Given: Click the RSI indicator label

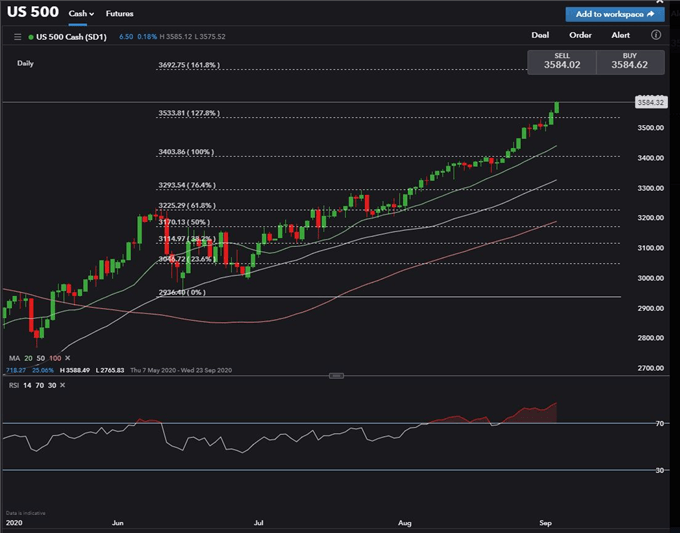Looking at the screenshot, I should click(x=14, y=385).
